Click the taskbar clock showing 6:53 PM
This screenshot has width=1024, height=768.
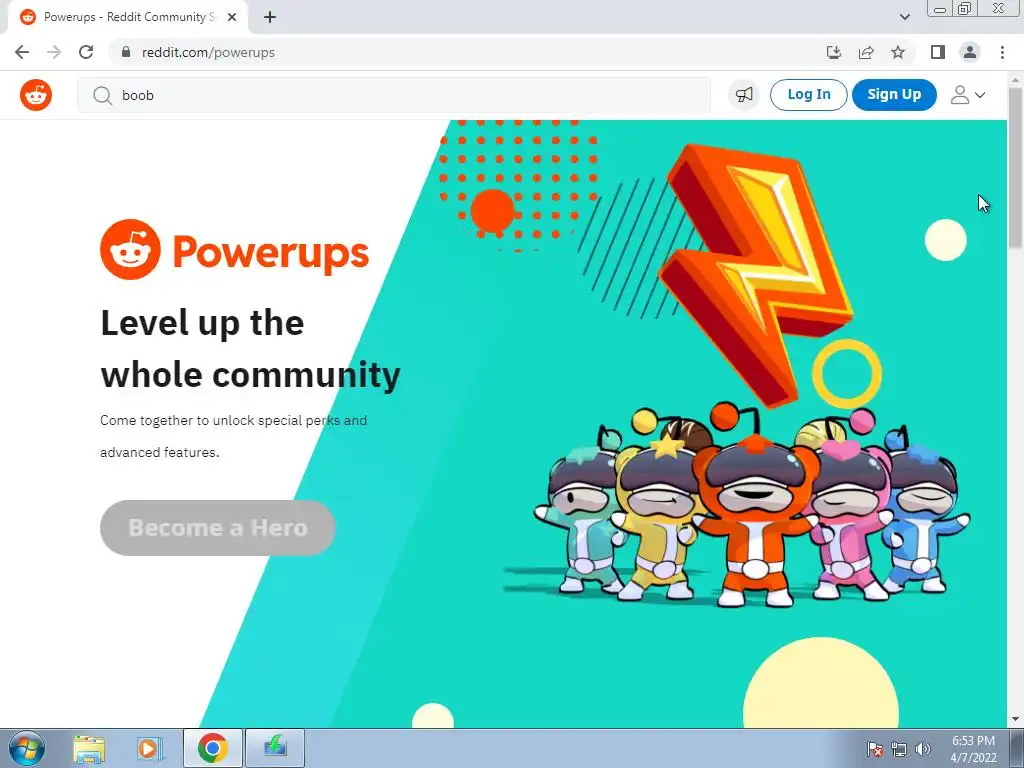point(973,749)
